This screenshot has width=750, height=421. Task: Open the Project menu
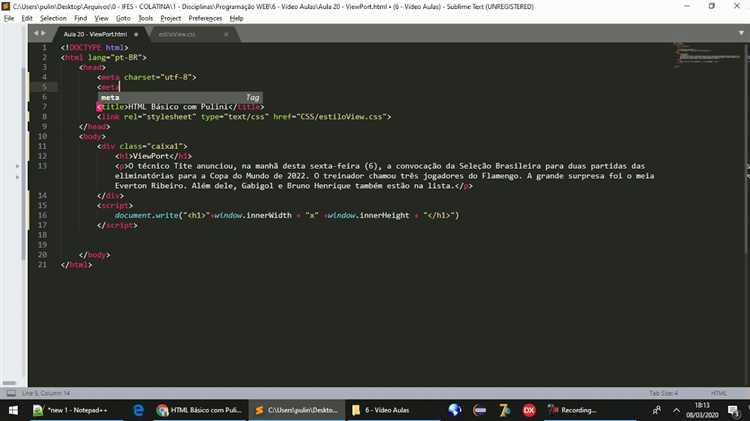tap(171, 18)
